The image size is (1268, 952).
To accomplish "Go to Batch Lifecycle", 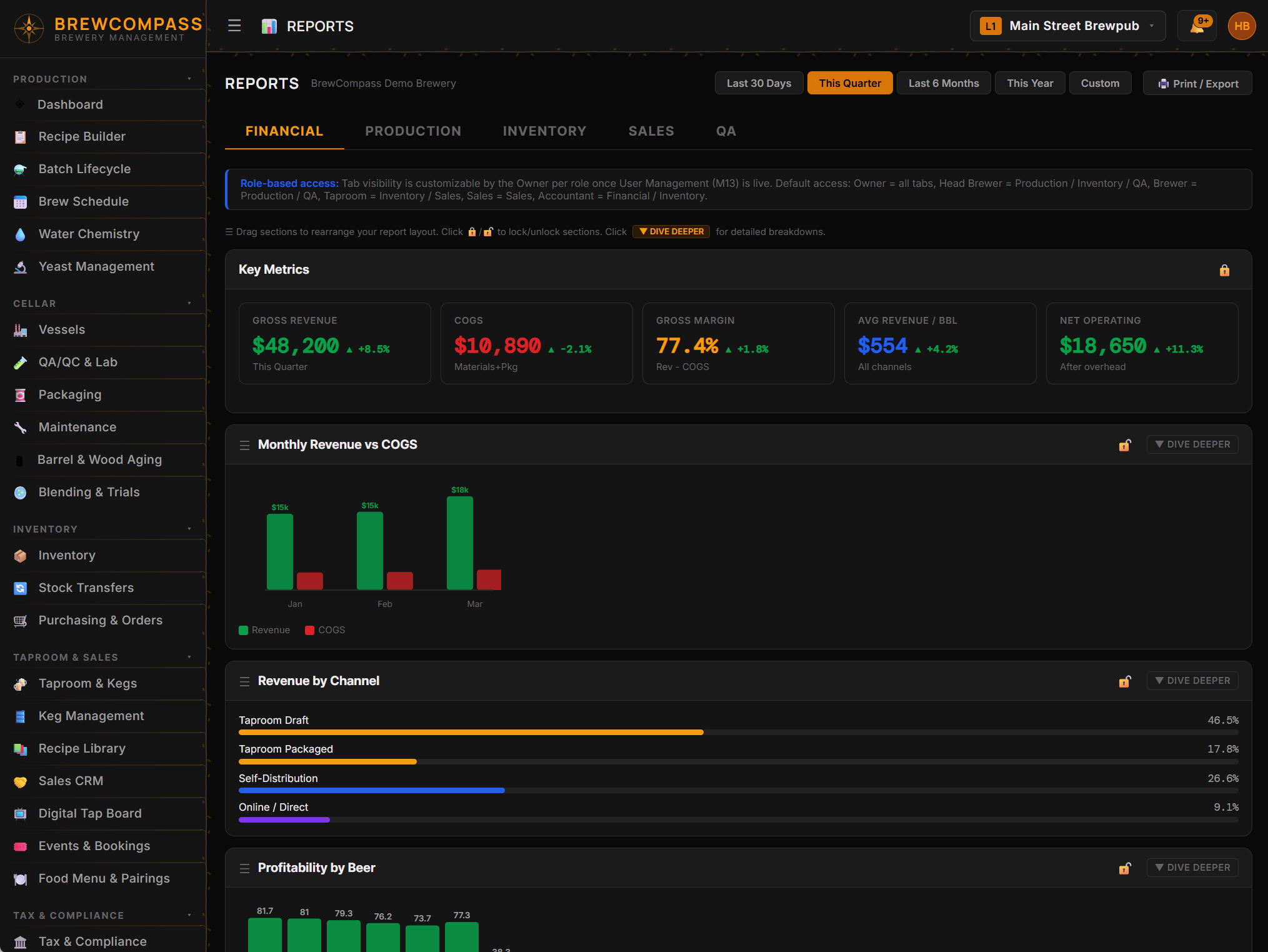I will 103,169.
